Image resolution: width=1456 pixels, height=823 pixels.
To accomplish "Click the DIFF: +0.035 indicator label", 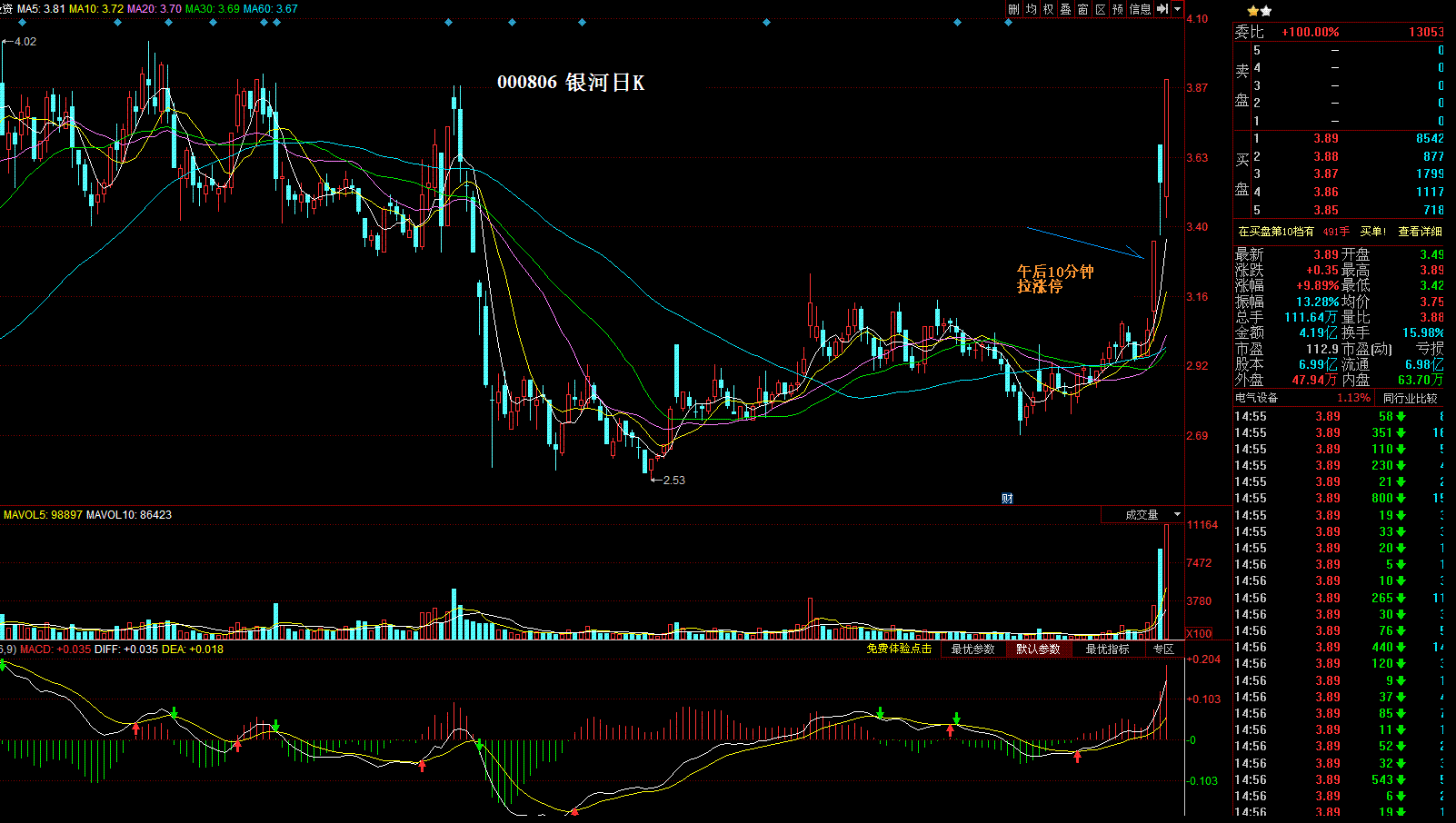I will [x=126, y=649].
